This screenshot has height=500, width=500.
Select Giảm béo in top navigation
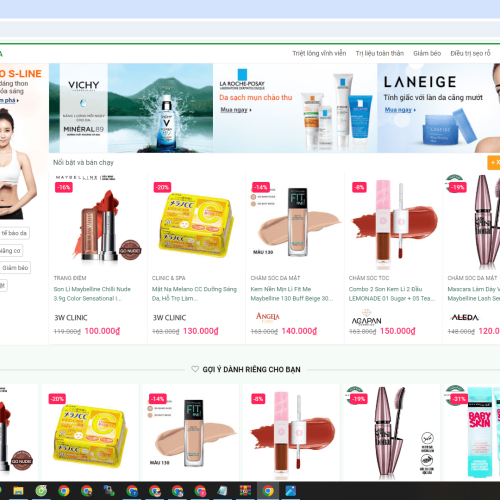point(427,53)
